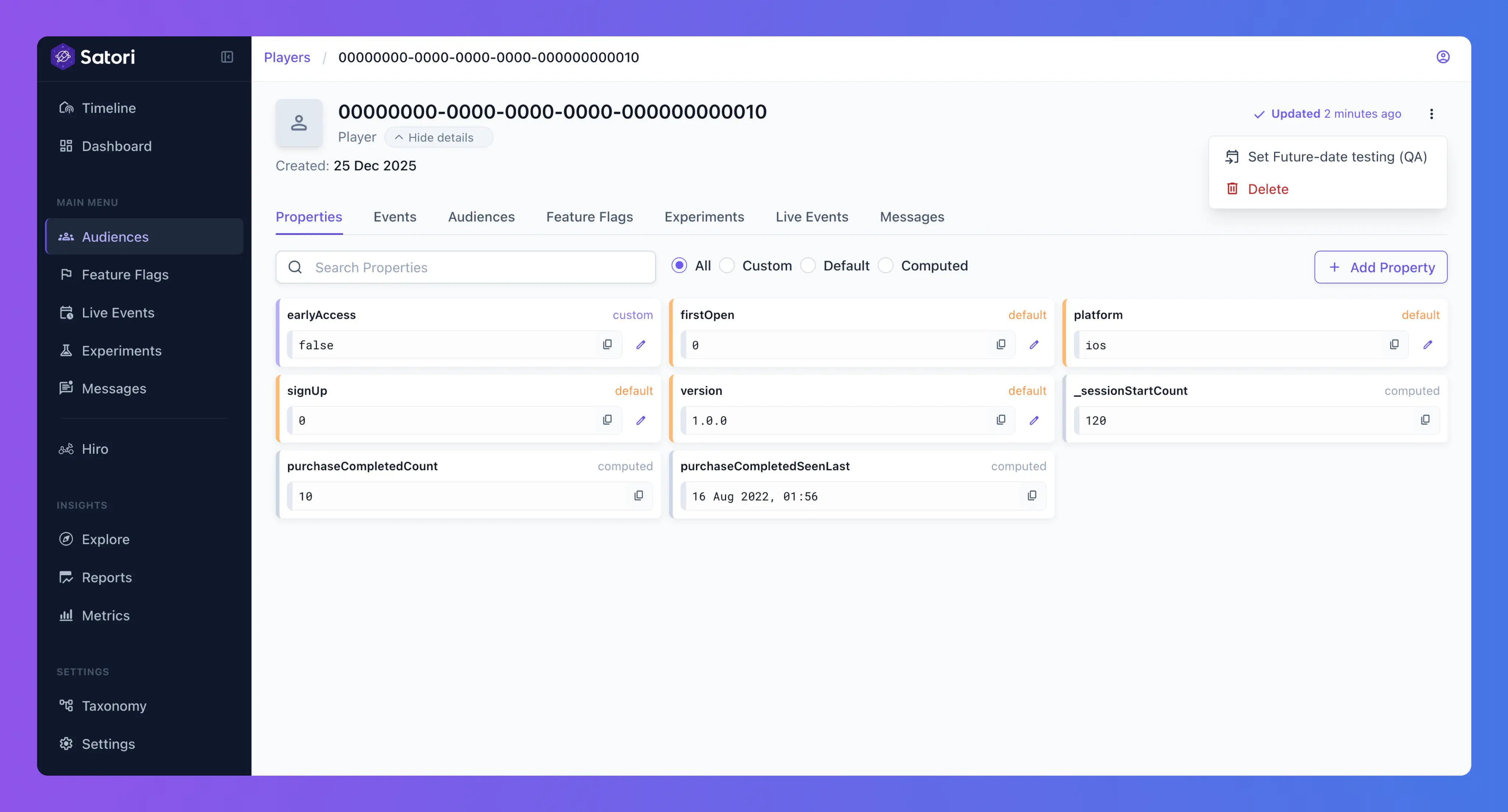1508x812 pixels.
Task: Go to Players breadcrumb link
Action: click(x=287, y=57)
